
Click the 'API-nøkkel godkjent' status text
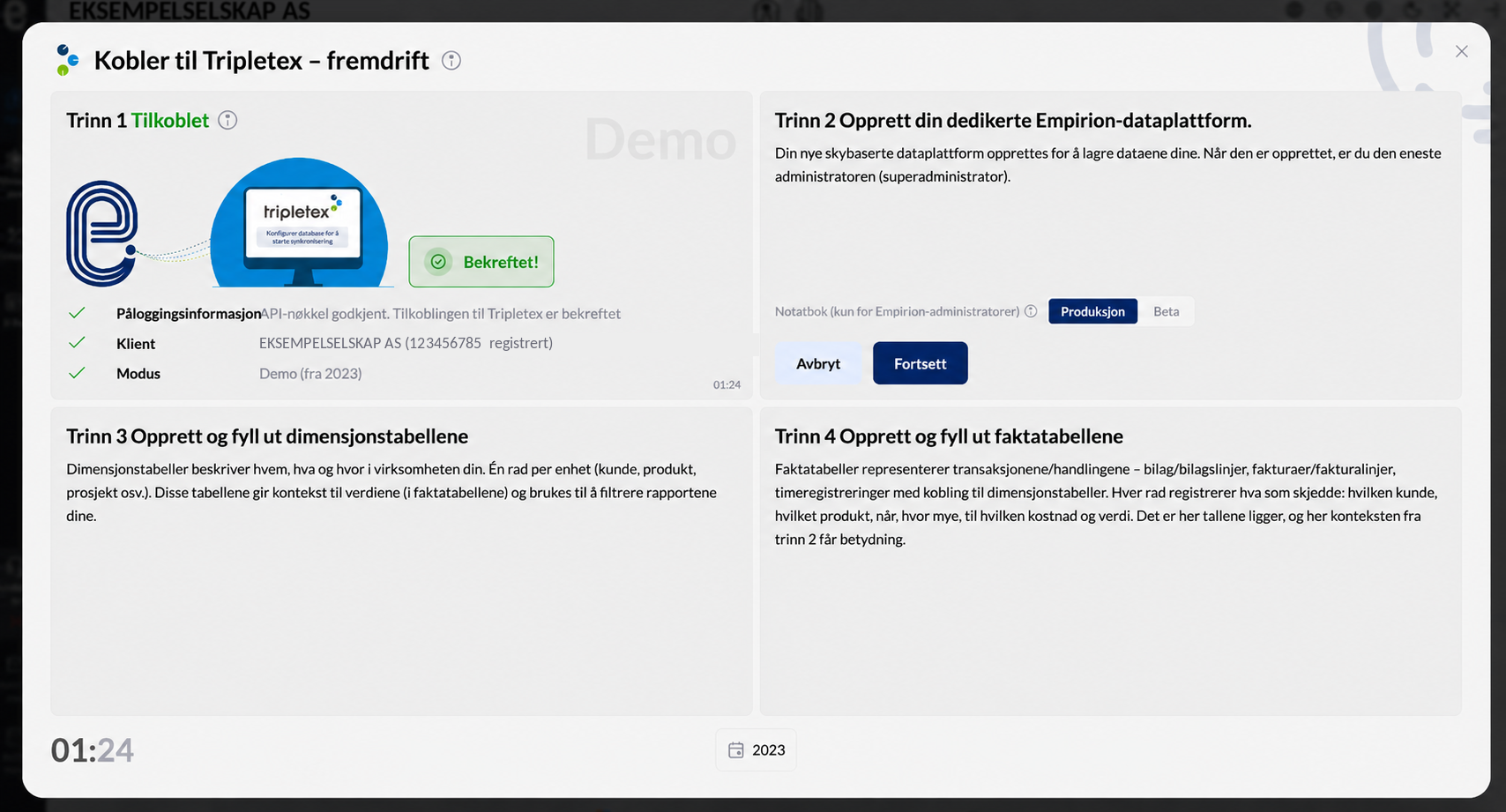click(441, 313)
